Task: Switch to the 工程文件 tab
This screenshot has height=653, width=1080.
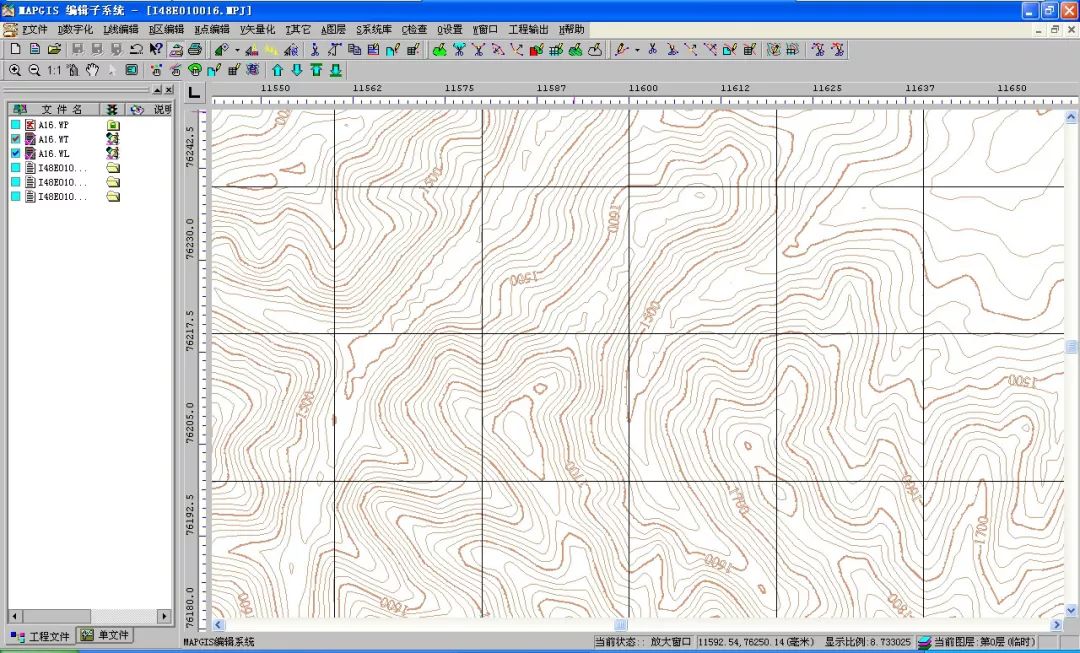Action: (x=41, y=636)
